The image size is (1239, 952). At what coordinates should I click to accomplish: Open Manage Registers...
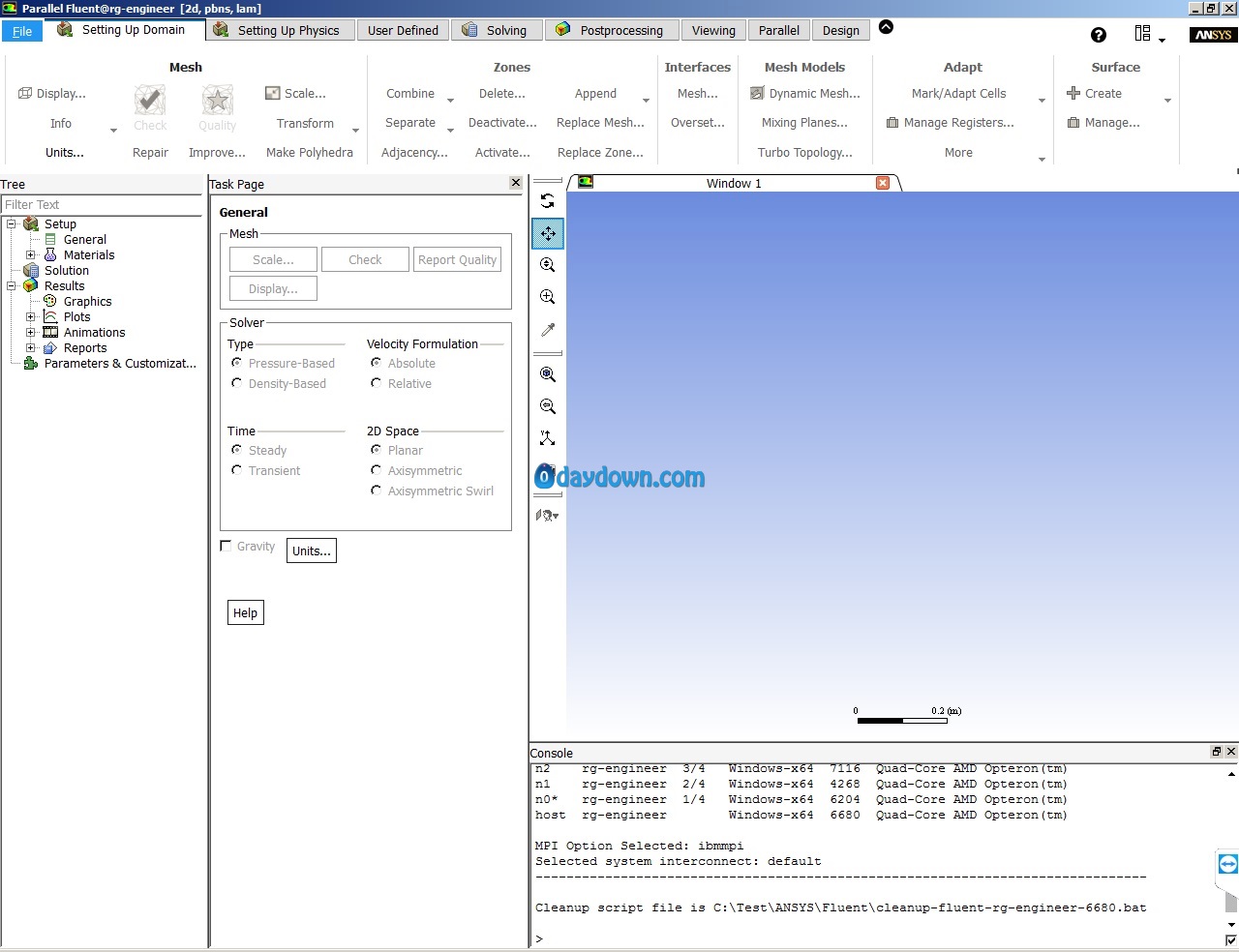click(951, 123)
